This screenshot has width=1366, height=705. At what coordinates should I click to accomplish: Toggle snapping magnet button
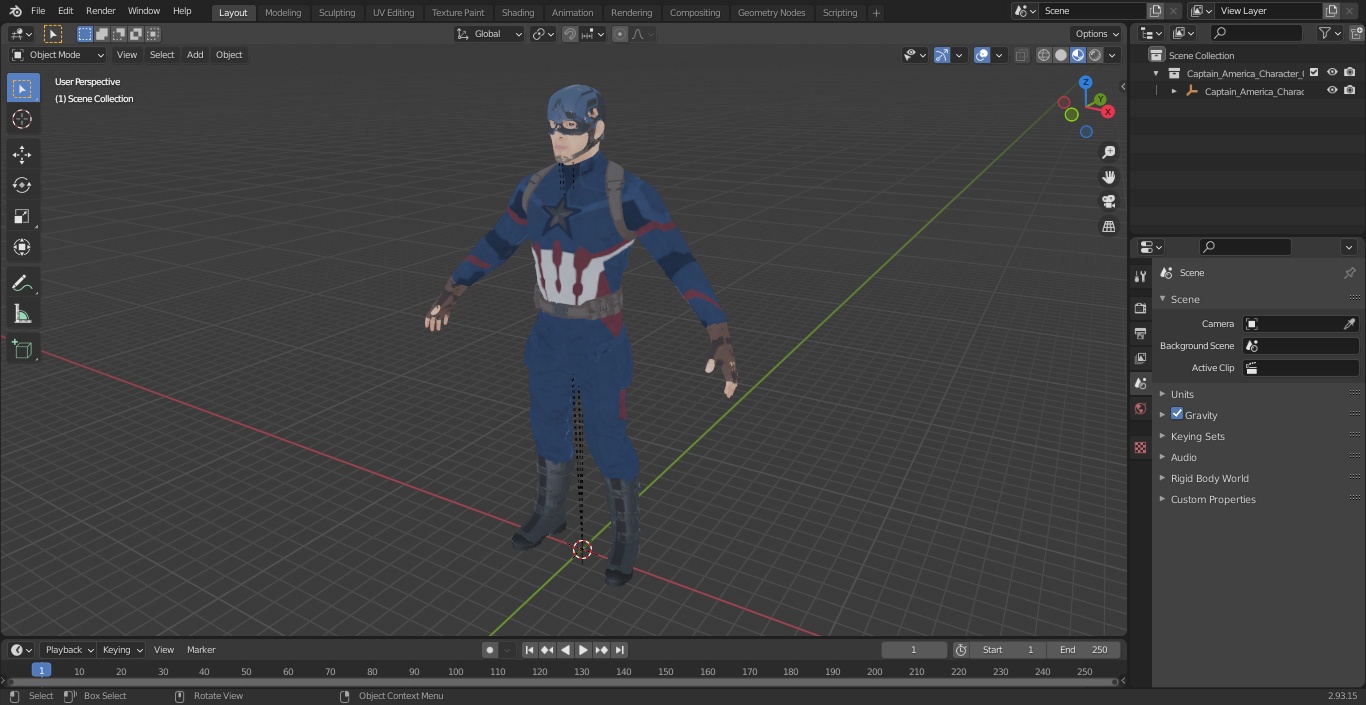[569, 34]
